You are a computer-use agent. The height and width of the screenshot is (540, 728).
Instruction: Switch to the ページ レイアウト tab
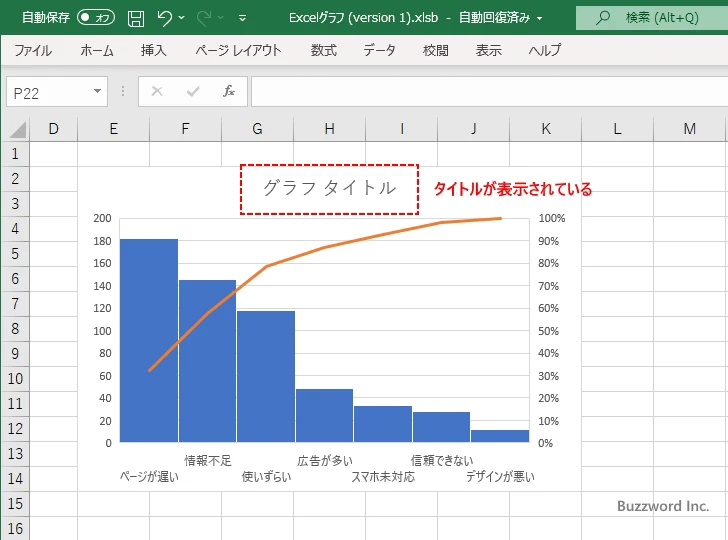[x=238, y=50]
